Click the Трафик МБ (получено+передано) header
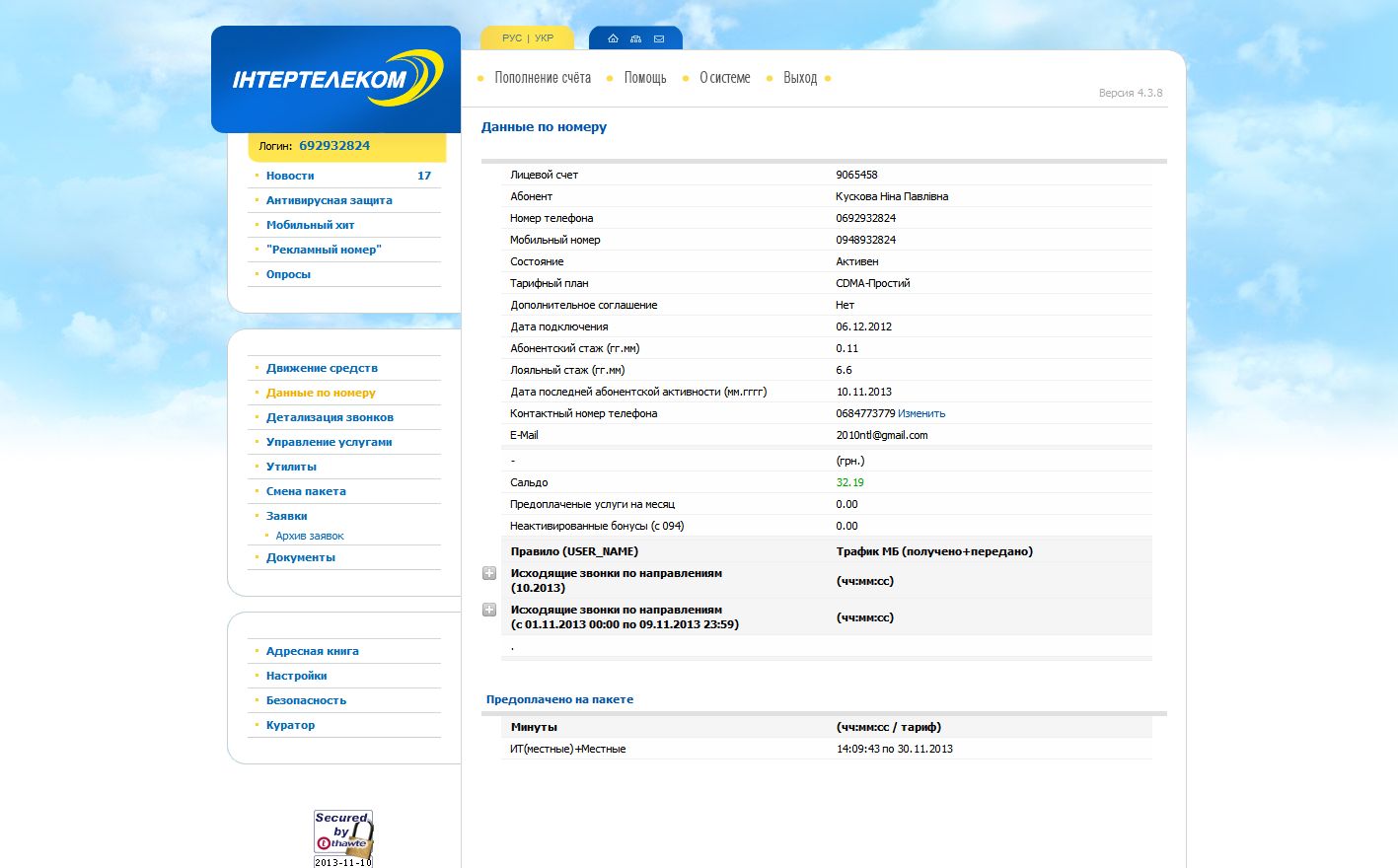Image resolution: width=1398 pixels, height=868 pixels. tap(934, 551)
